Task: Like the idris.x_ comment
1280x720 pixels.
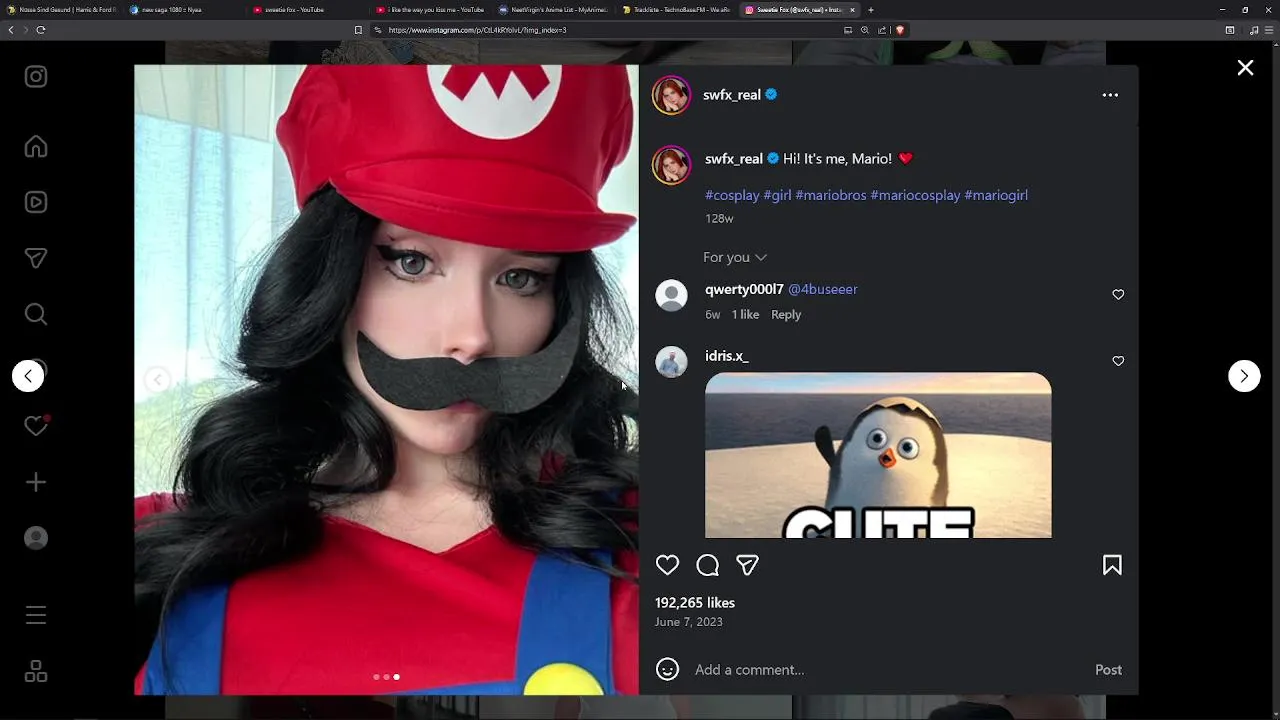Action: click(x=1118, y=361)
